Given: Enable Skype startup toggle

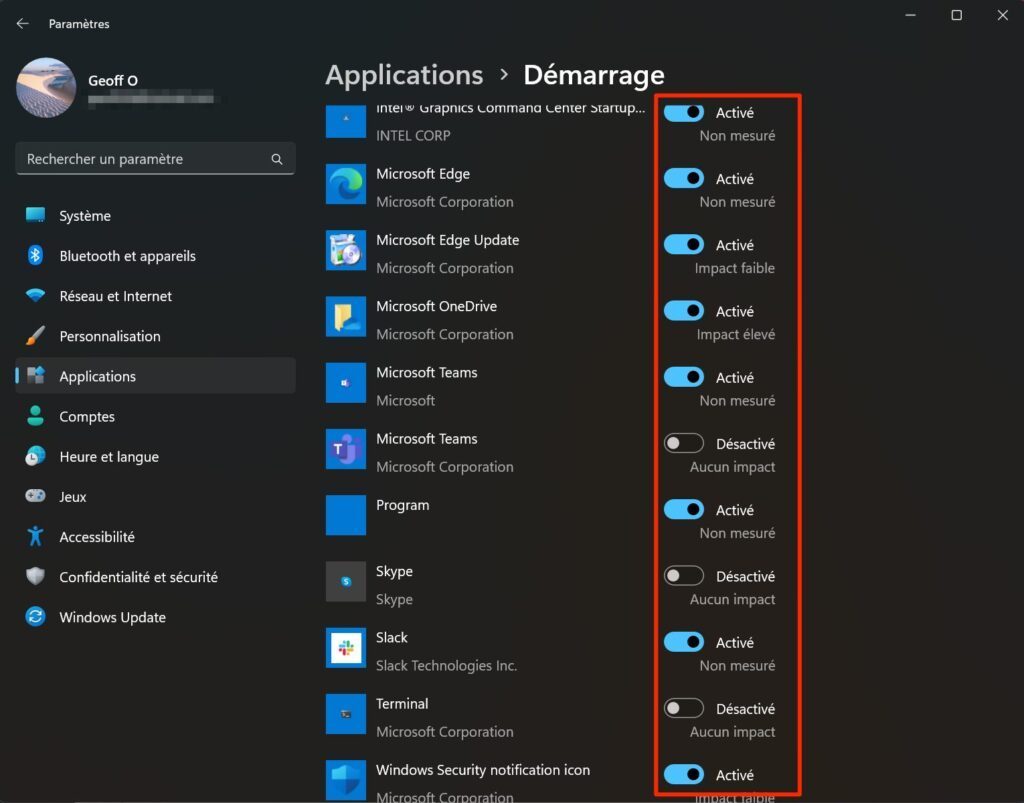Looking at the screenshot, I should (684, 576).
